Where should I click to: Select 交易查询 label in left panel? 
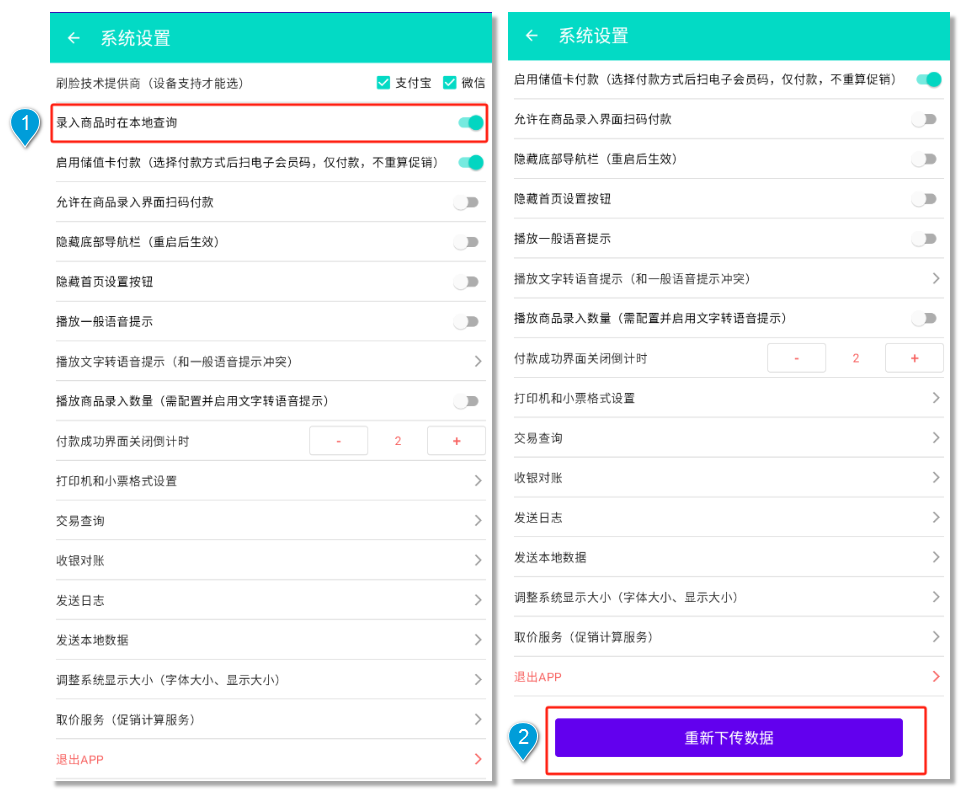click(x=80, y=521)
